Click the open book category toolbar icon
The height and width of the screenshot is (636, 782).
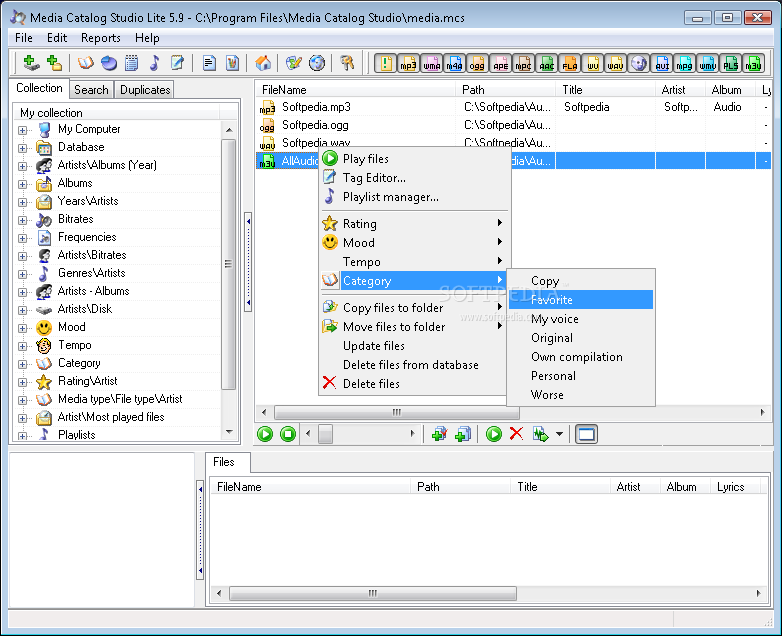(85, 63)
